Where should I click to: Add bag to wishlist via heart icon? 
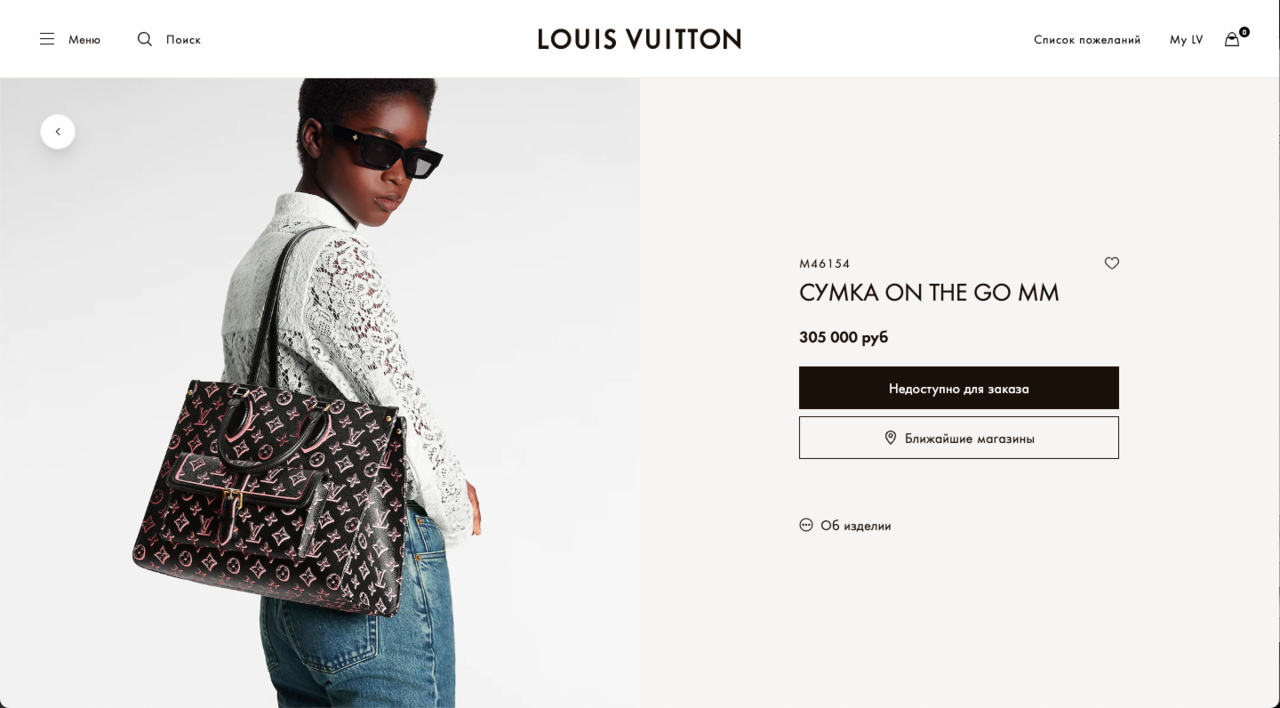[x=1112, y=263]
